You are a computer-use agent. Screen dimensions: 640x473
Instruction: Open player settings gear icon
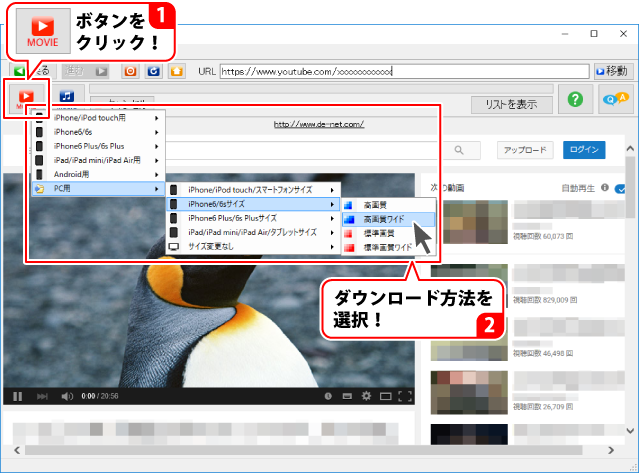pyautogui.click(x=366, y=396)
